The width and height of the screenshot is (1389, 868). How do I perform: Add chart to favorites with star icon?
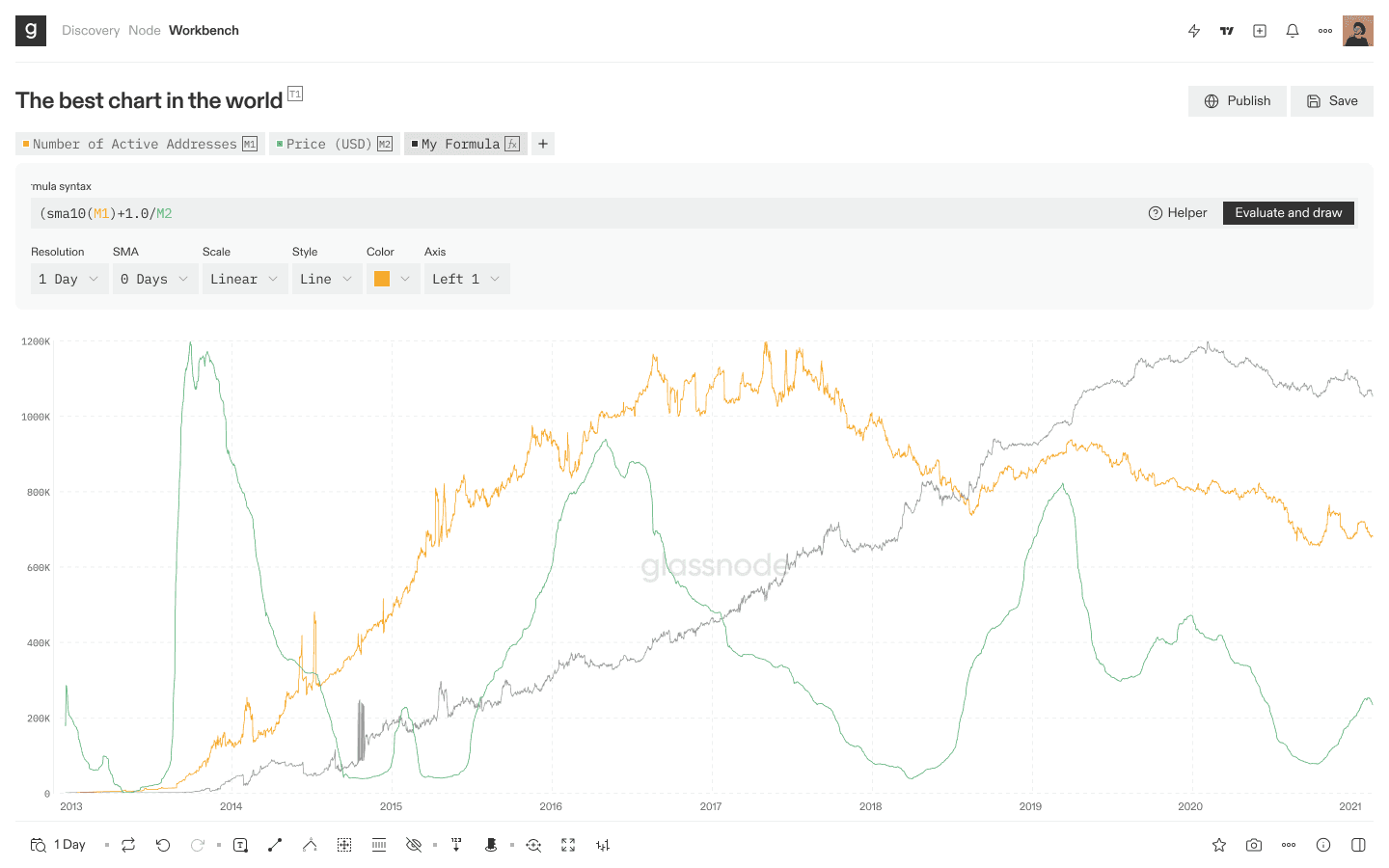coord(1219,845)
